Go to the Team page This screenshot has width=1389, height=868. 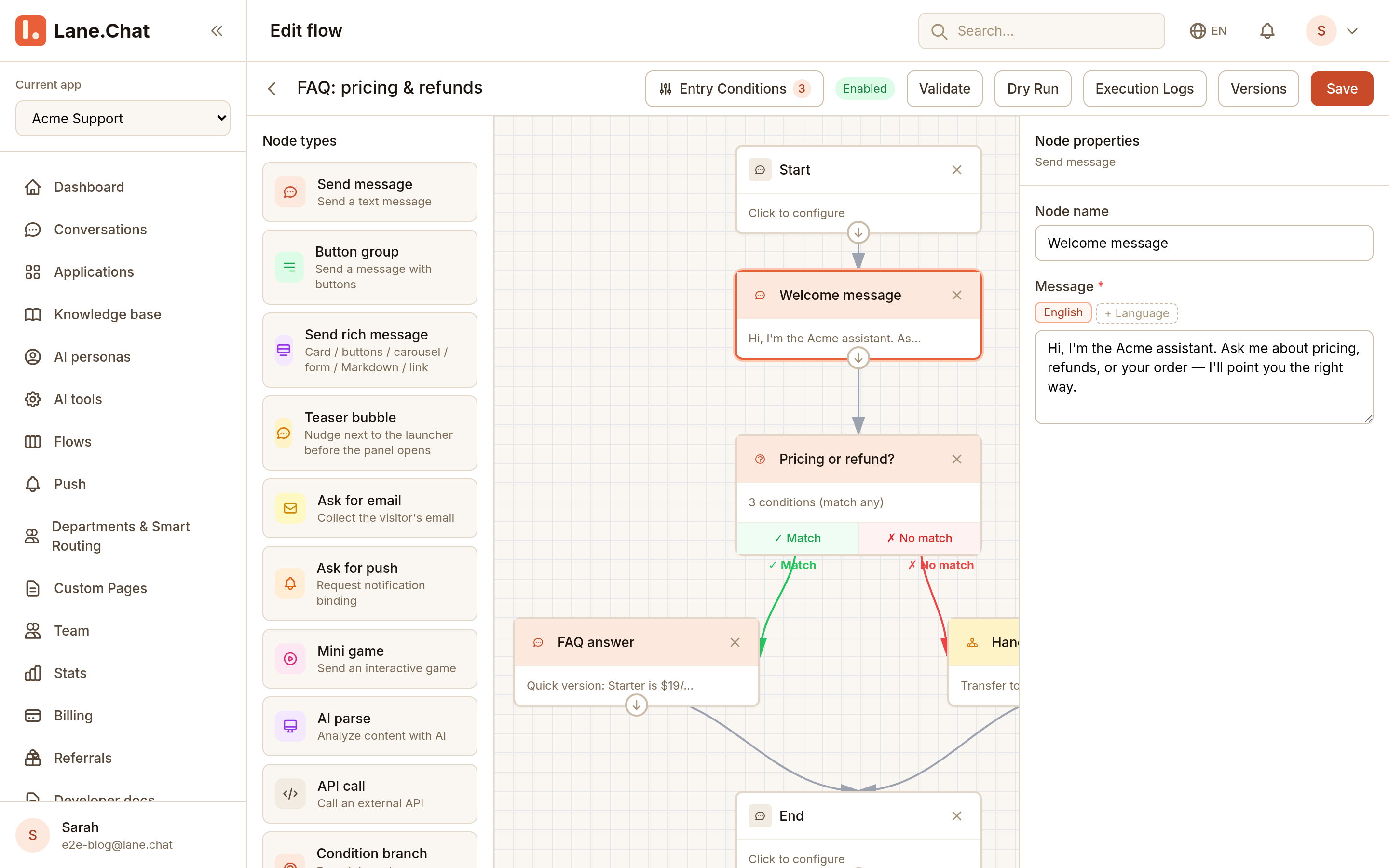[x=123, y=631]
